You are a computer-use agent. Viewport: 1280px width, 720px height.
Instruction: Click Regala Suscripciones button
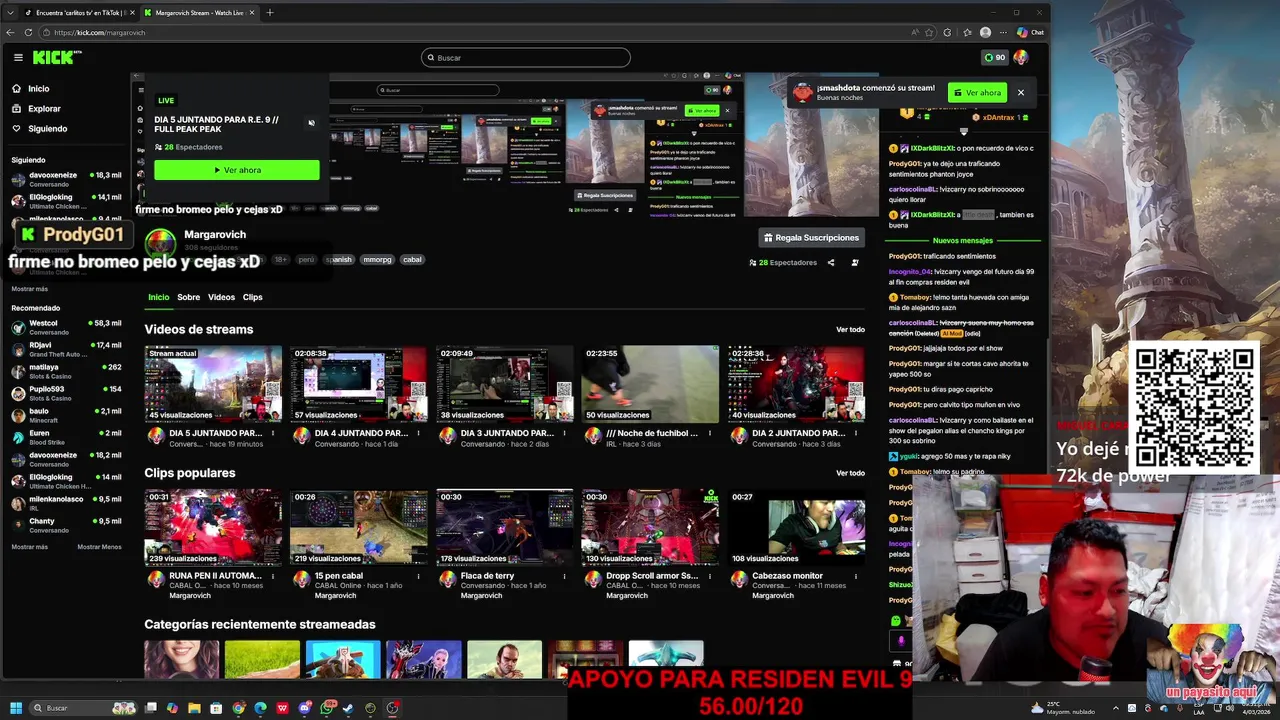click(x=811, y=238)
